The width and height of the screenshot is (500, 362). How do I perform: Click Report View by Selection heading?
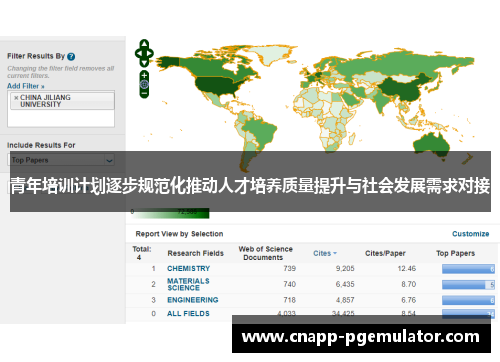pos(179,234)
